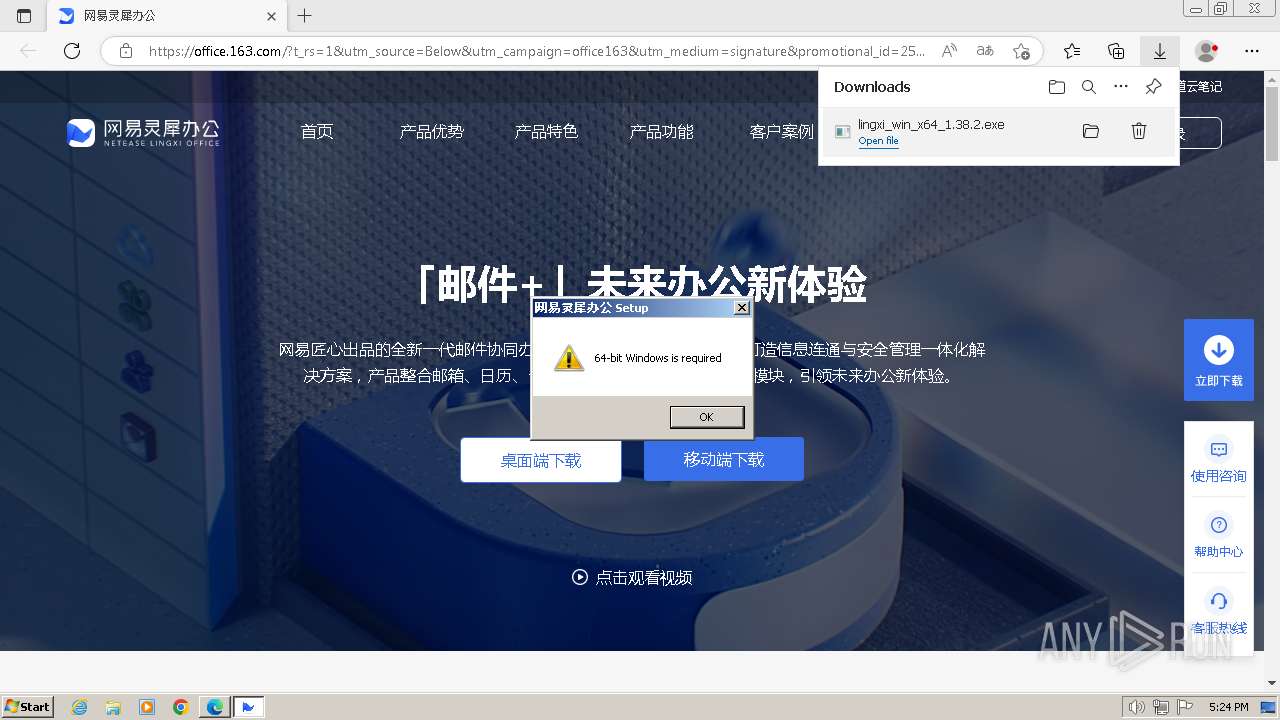Viewport: 1280px width, 720px height.
Task: Open a new tab
Action: pos(305,16)
